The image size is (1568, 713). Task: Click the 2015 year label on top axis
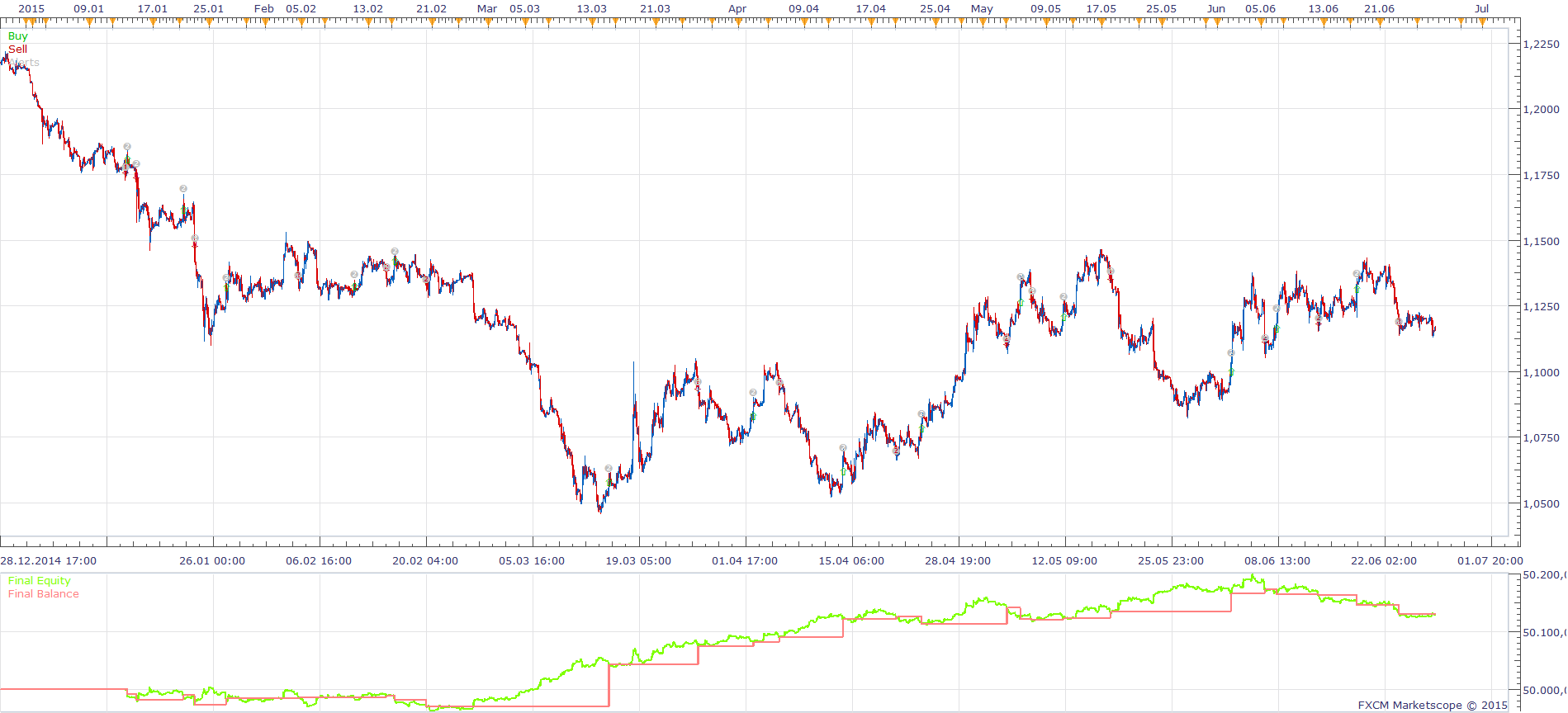click(31, 9)
